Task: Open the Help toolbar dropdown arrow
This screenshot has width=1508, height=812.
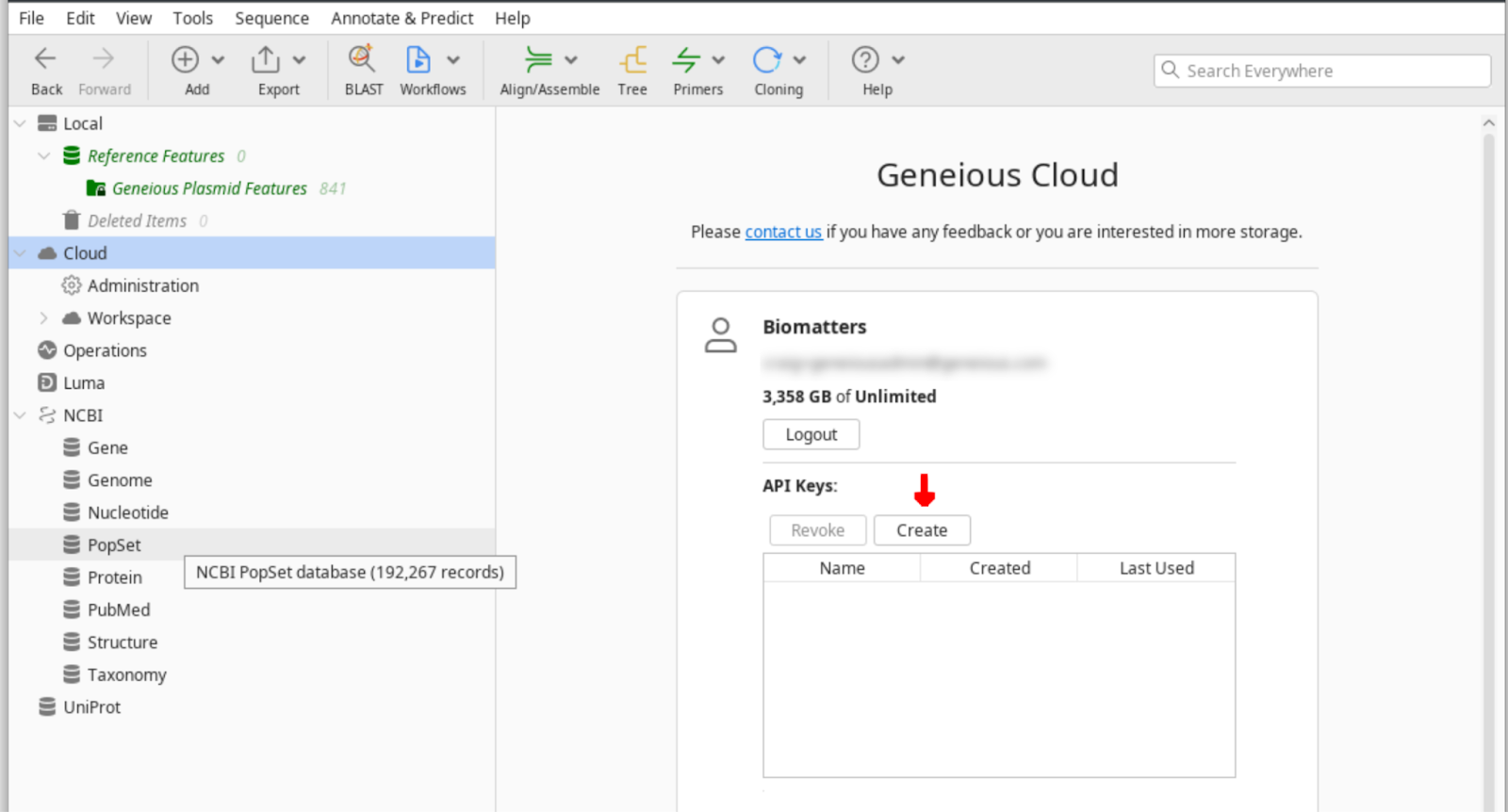Action: [x=898, y=60]
